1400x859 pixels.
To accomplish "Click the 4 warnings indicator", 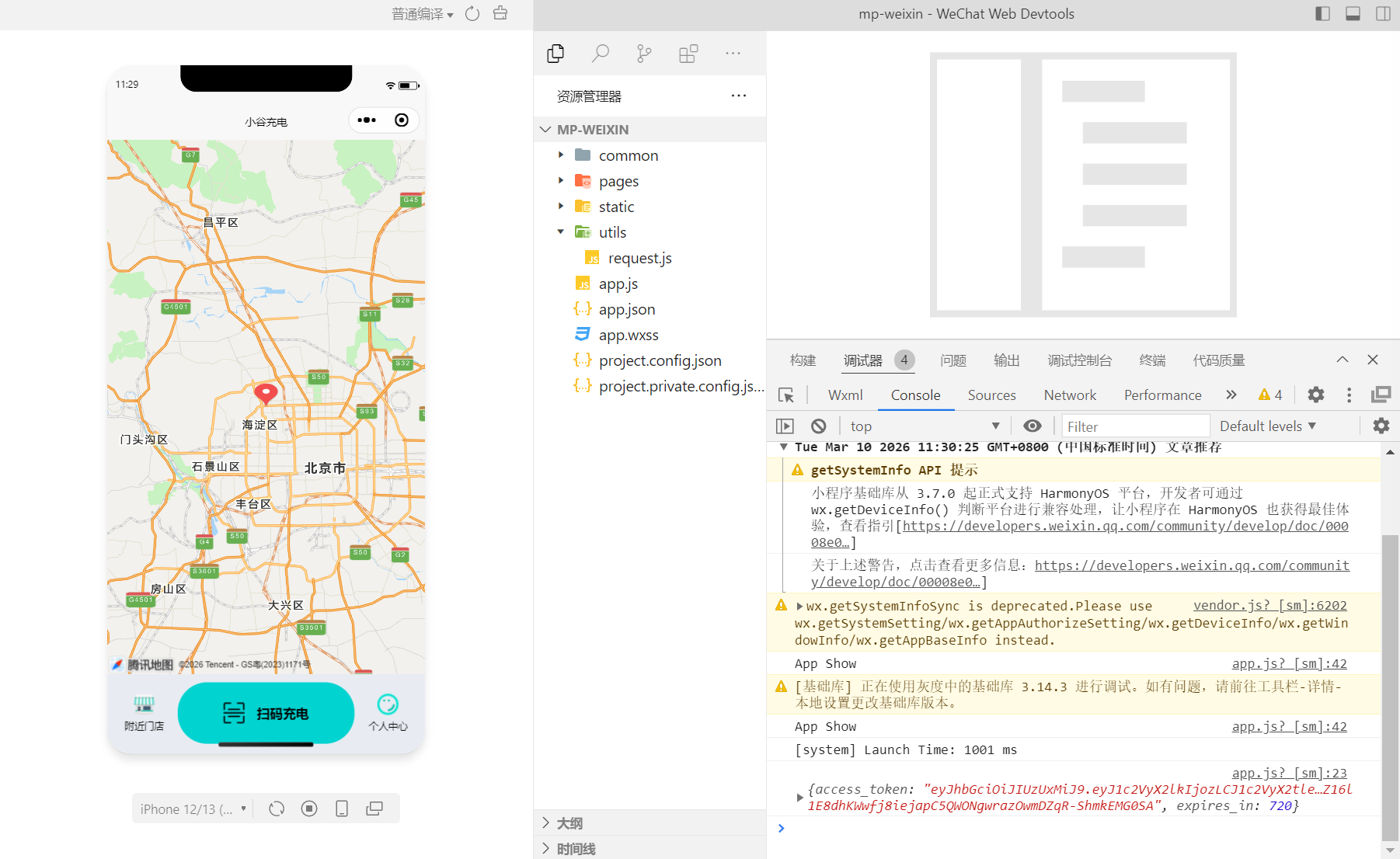I will [x=1270, y=395].
